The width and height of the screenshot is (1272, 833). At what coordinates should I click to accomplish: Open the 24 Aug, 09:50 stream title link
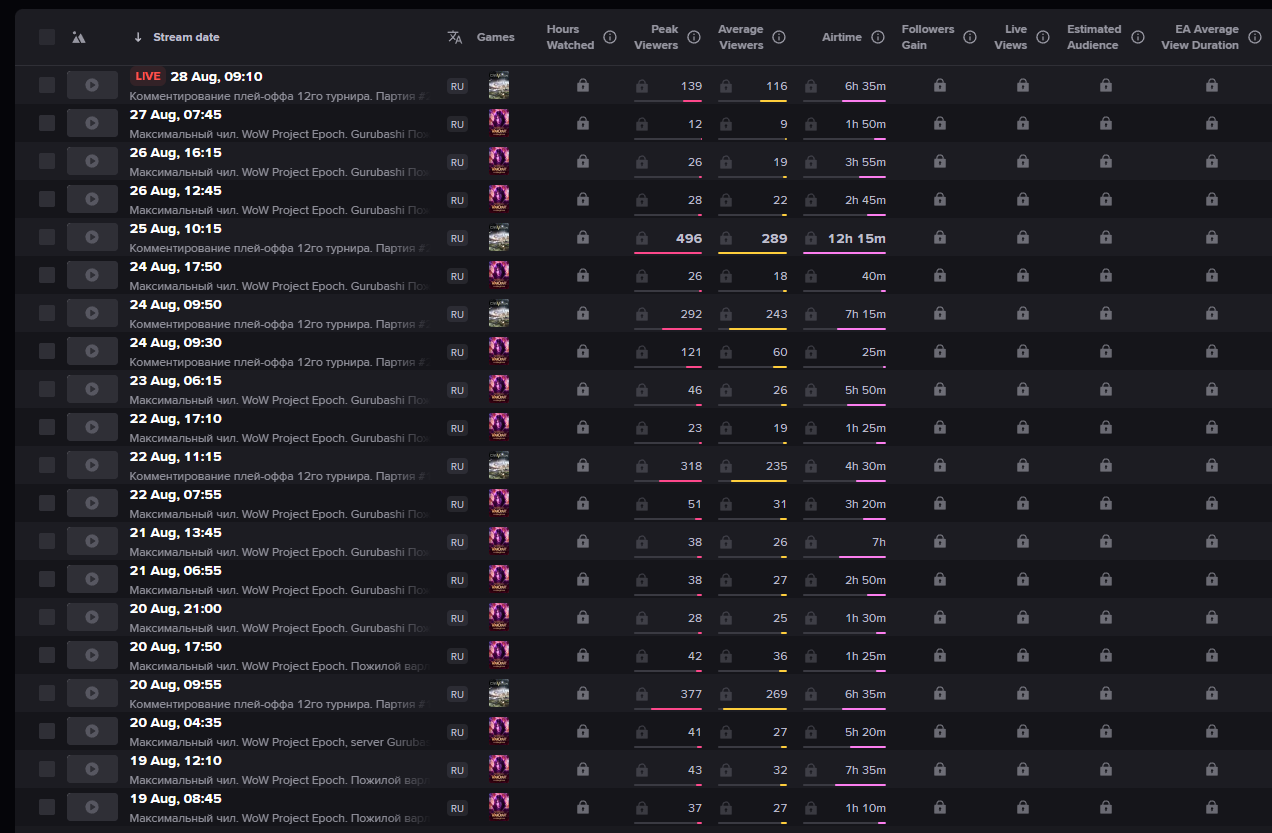[x=280, y=324]
